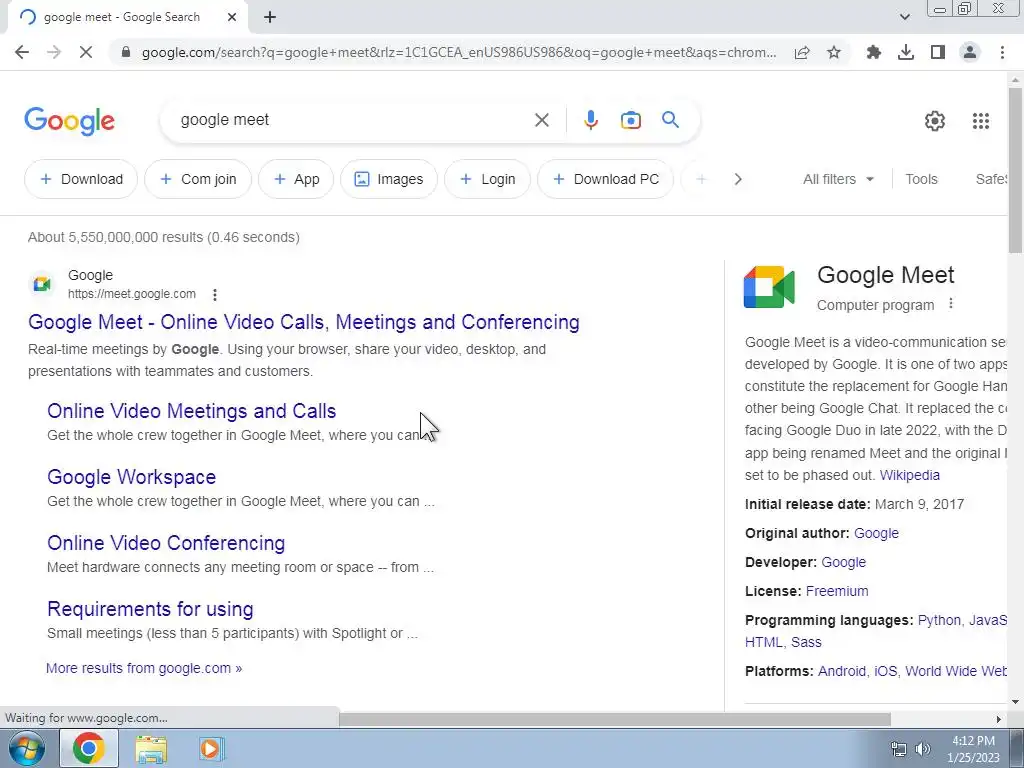Select the App filter chip
Image resolution: width=1024 pixels, height=768 pixels.
[296, 179]
